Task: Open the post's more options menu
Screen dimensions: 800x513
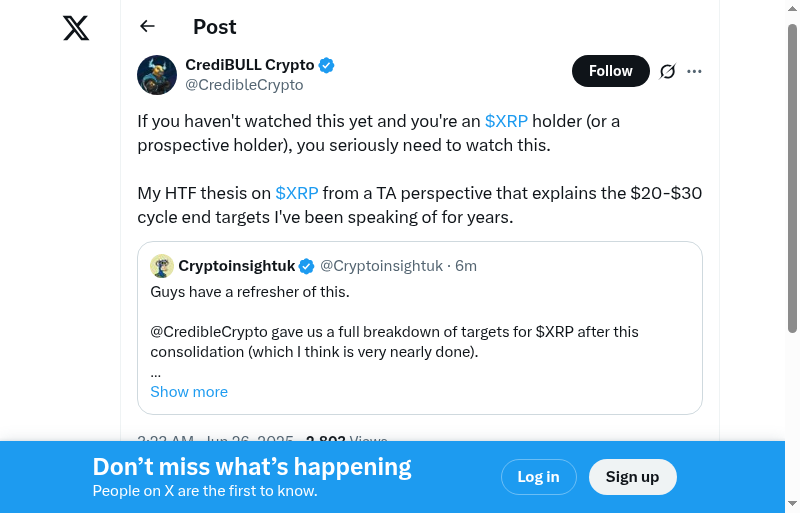Action: (695, 71)
